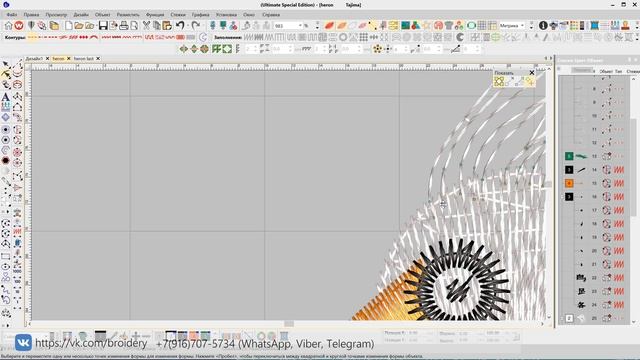Switch to the Дизайн1 document tab
Image resolution: width=640 pixels, height=360 pixels.
[x=34, y=59]
